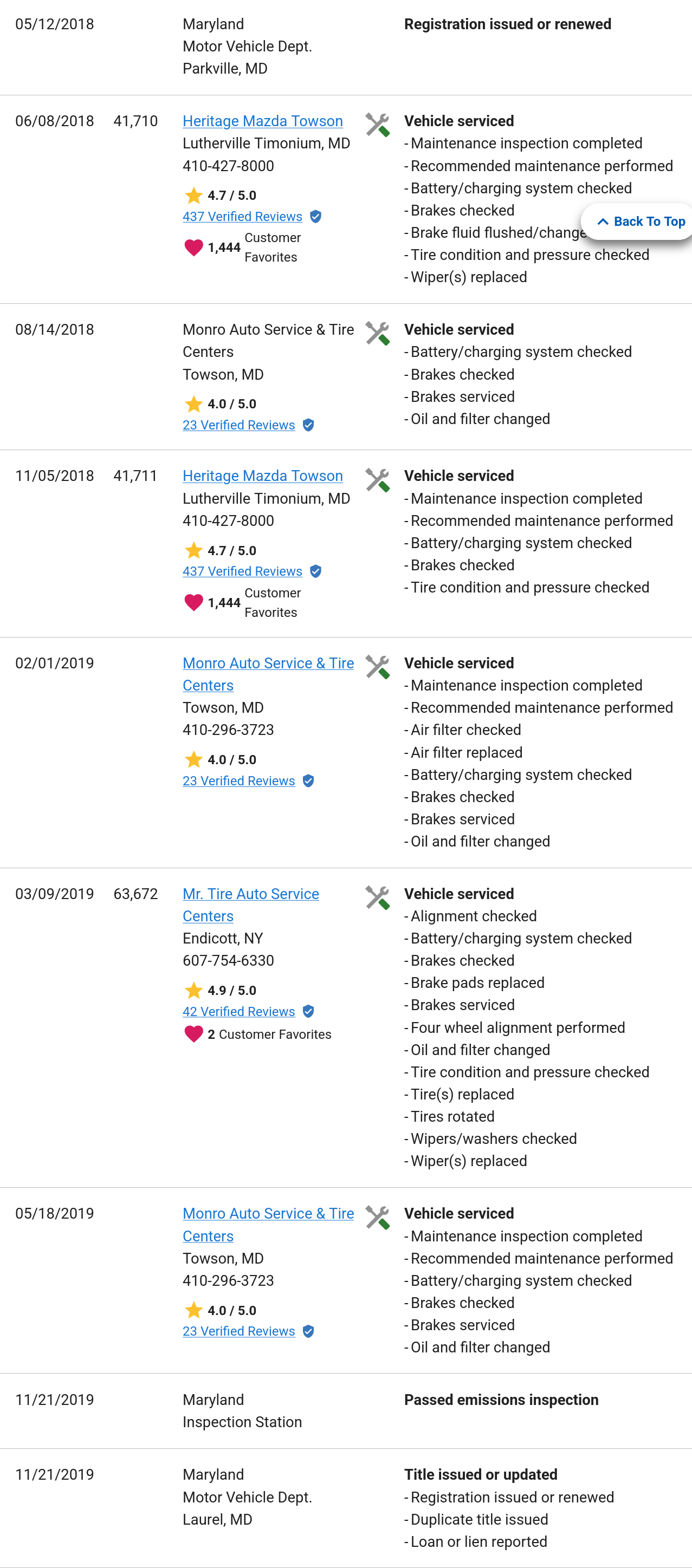Click Back To Top button
The height and width of the screenshot is (1568, 692).
point(641,222)
